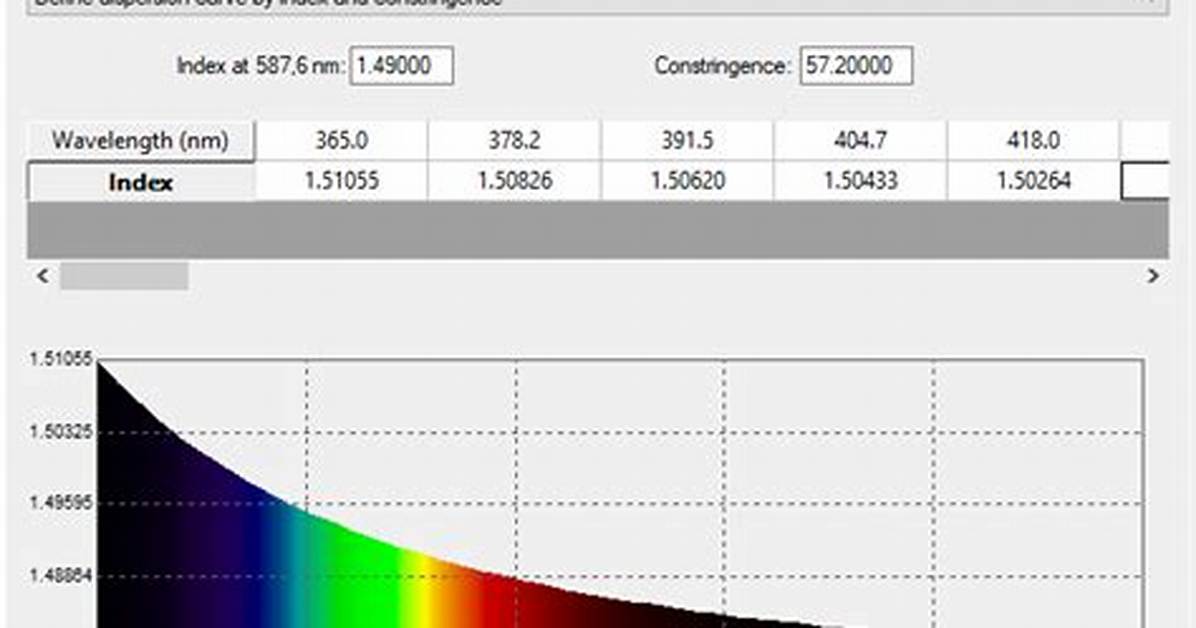The height and width of the screenshot is (628, 1196).
Task: Click the table's right scroll arrow
Action: [1153, 275]
